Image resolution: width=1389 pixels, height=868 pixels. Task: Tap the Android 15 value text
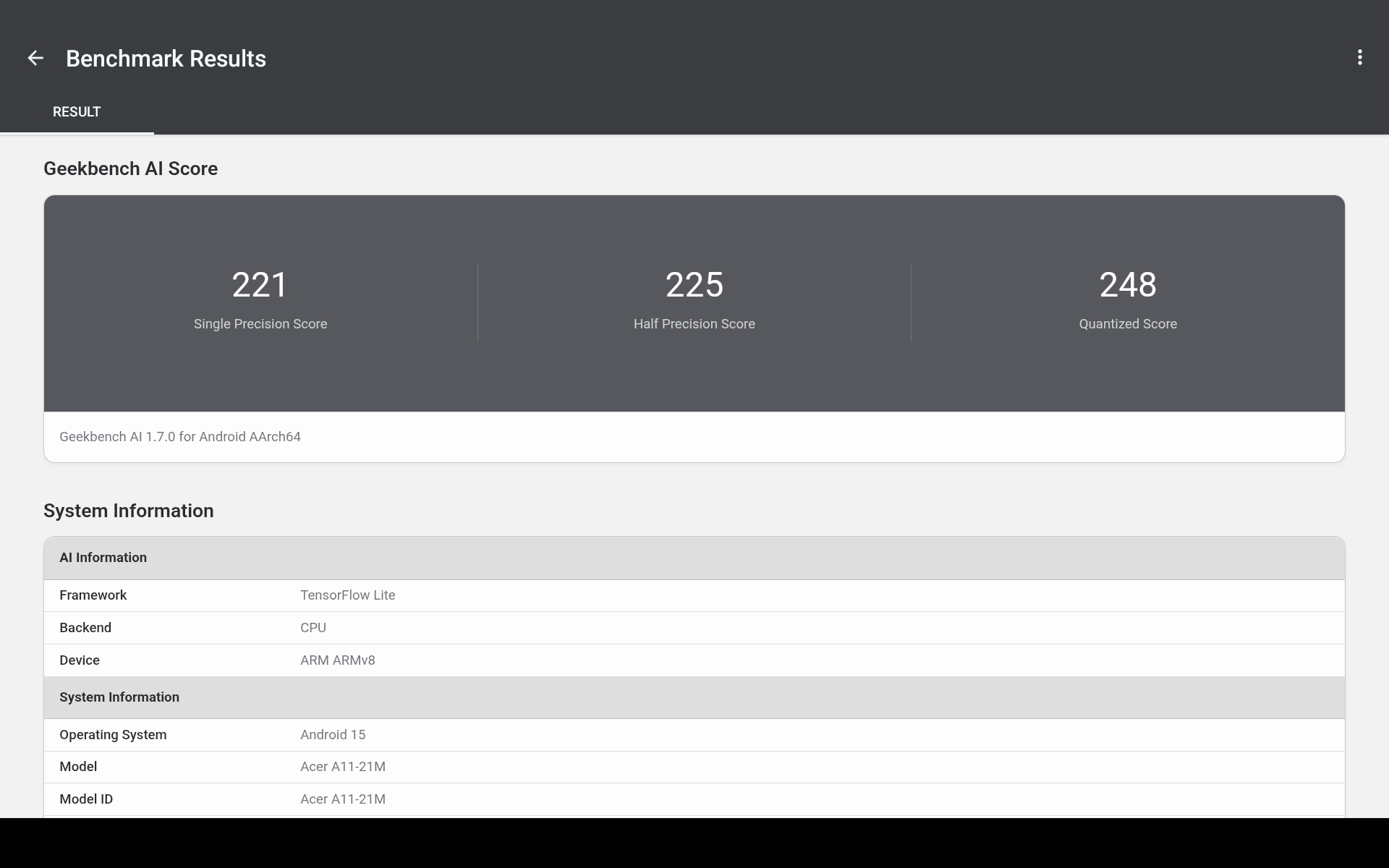tap(333, 735)
